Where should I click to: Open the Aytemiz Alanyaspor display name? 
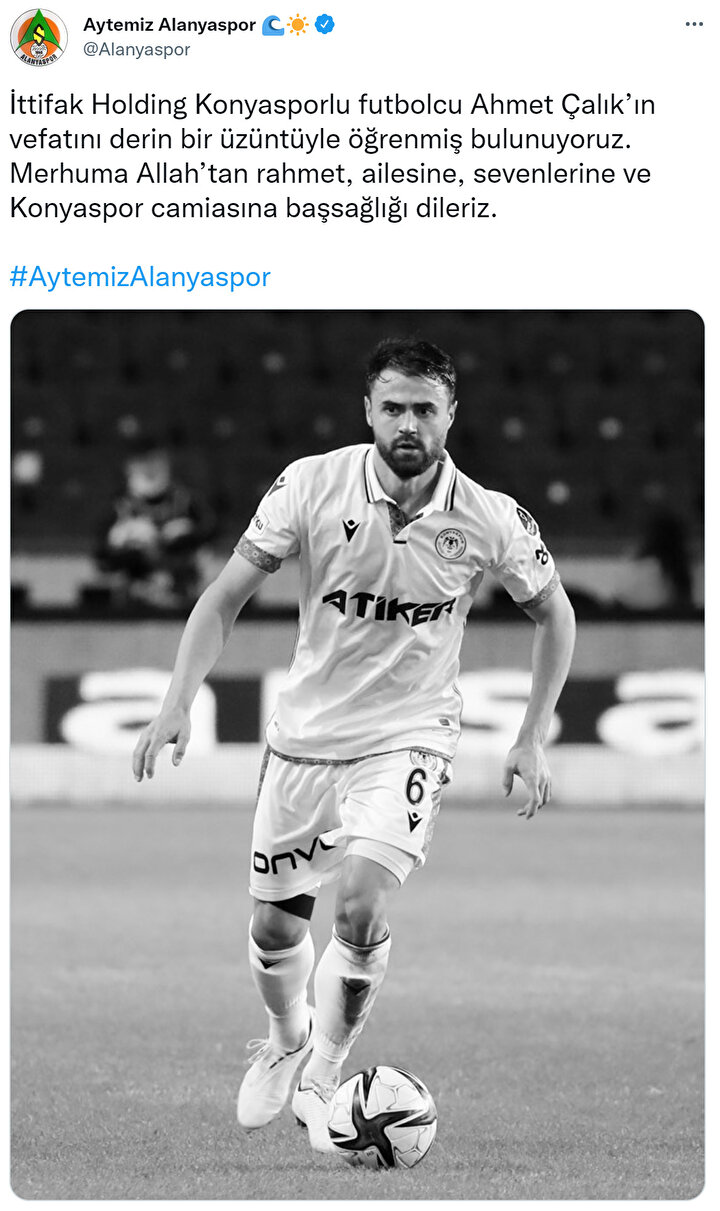(169, 25)
